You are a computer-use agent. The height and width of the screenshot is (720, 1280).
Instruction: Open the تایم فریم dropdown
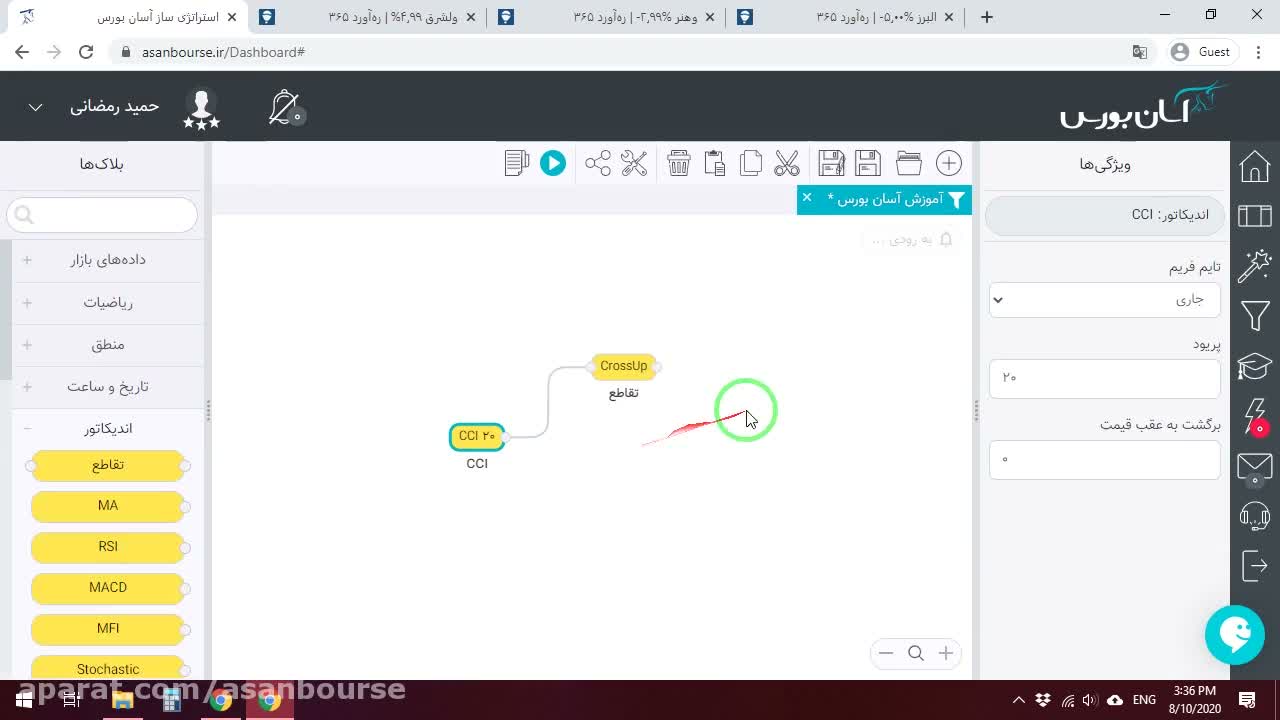click(1104, 299)
